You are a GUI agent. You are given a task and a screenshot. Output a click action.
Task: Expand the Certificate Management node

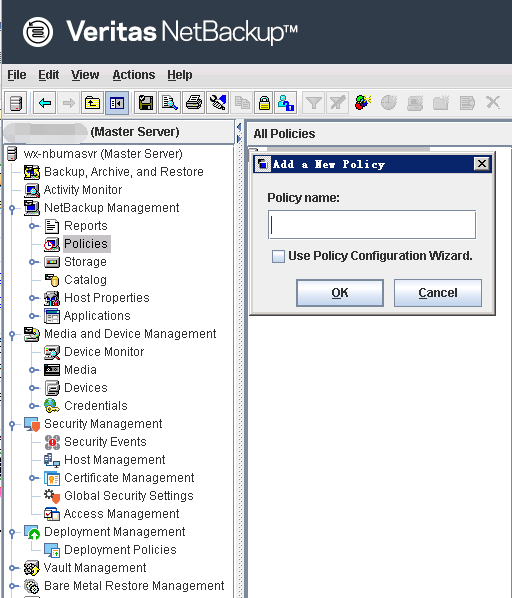(x=33, y=478)
